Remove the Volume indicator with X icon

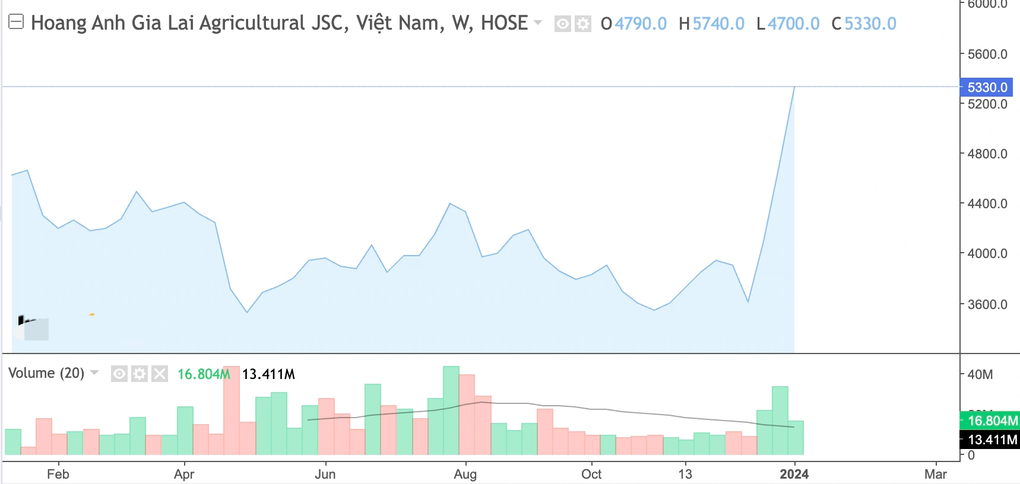159,373
